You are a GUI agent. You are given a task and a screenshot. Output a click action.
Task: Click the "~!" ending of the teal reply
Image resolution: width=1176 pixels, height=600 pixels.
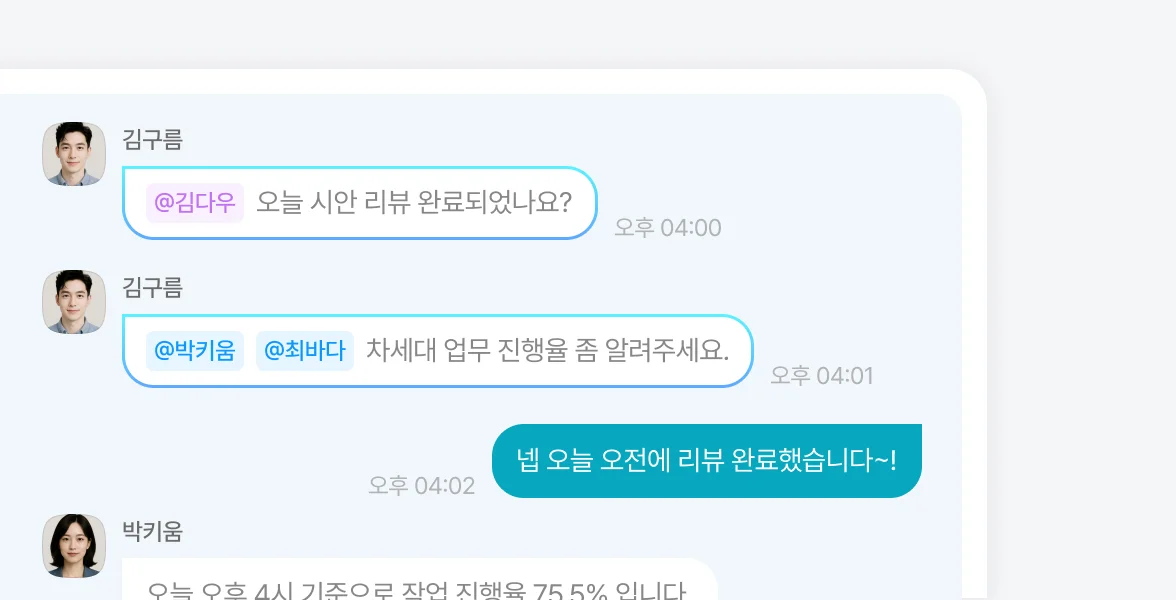point(885,461)
